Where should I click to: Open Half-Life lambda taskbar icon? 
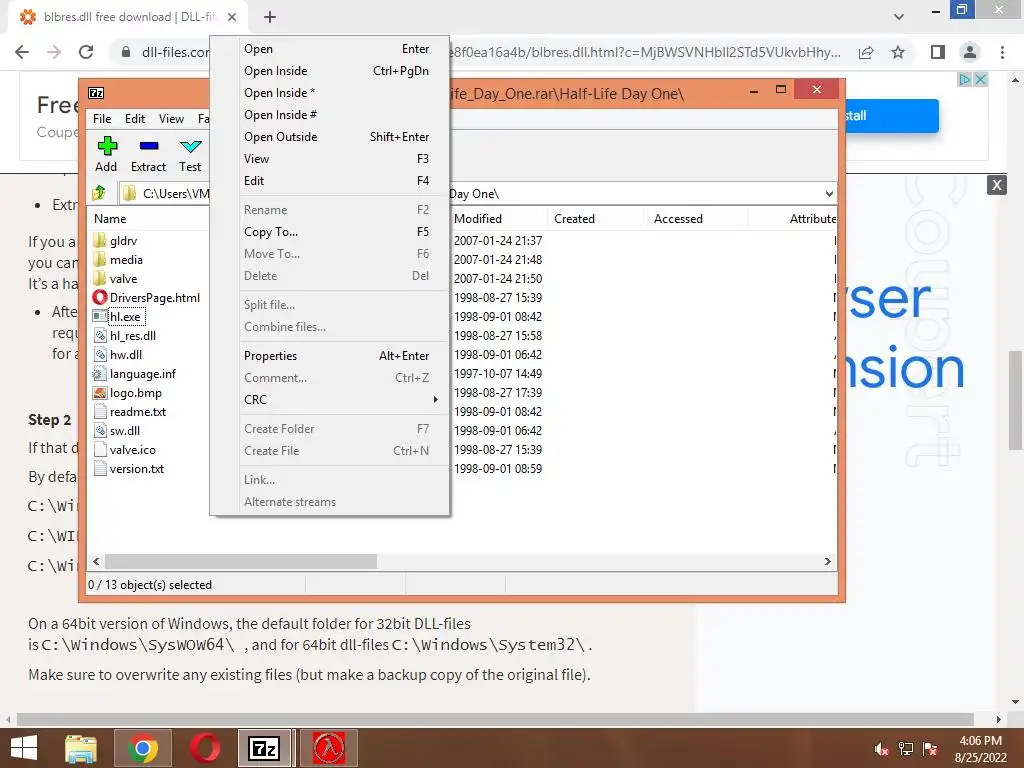(329, 748)
